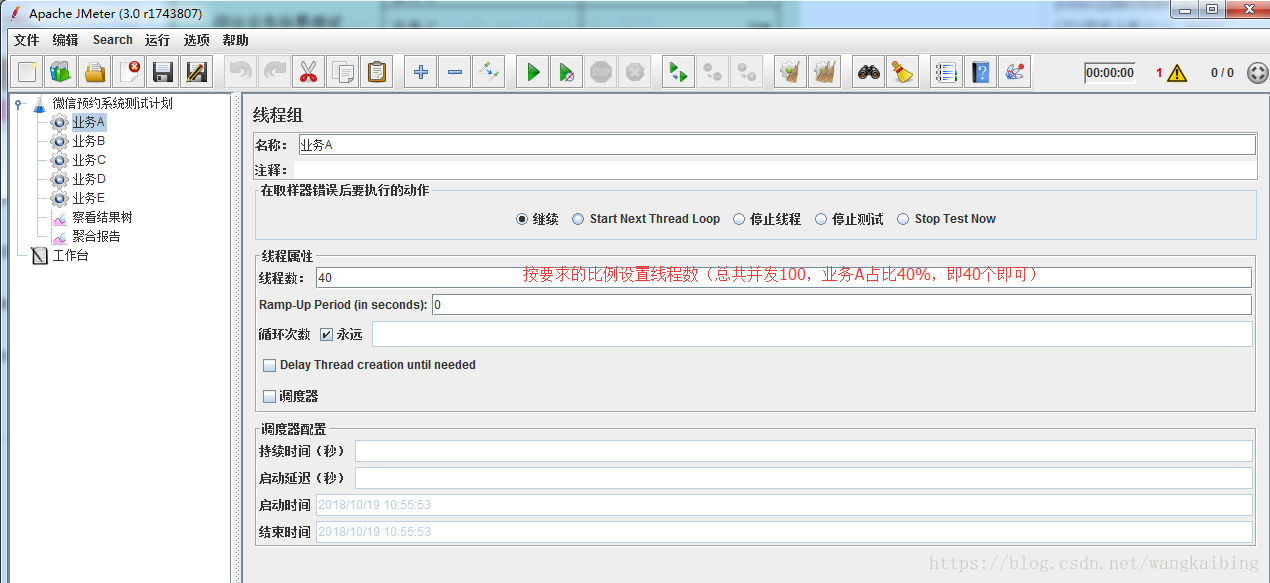This screenshot has width=1270, height=583.
Task: Click the 线程数 input field
Action: [x=783, y=277]
